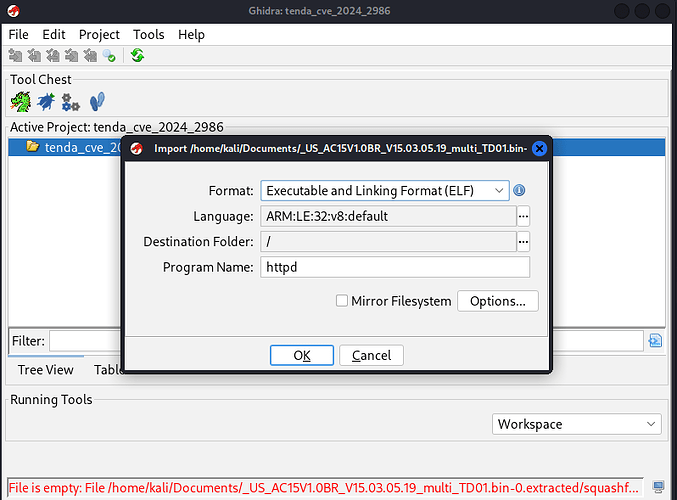Open the Project menu
The image size is (677, 500).
click(99, 35)
